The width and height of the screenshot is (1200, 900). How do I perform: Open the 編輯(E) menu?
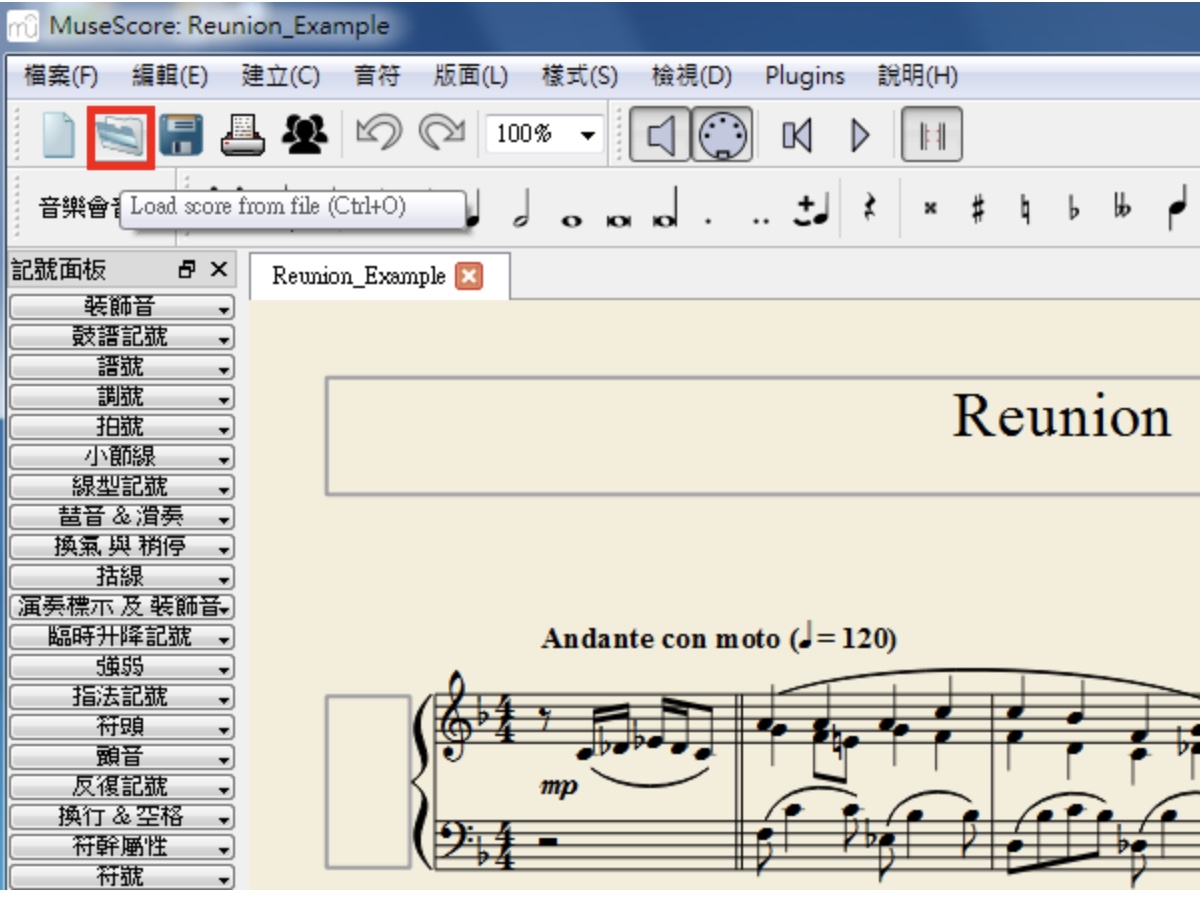[170, 76]
